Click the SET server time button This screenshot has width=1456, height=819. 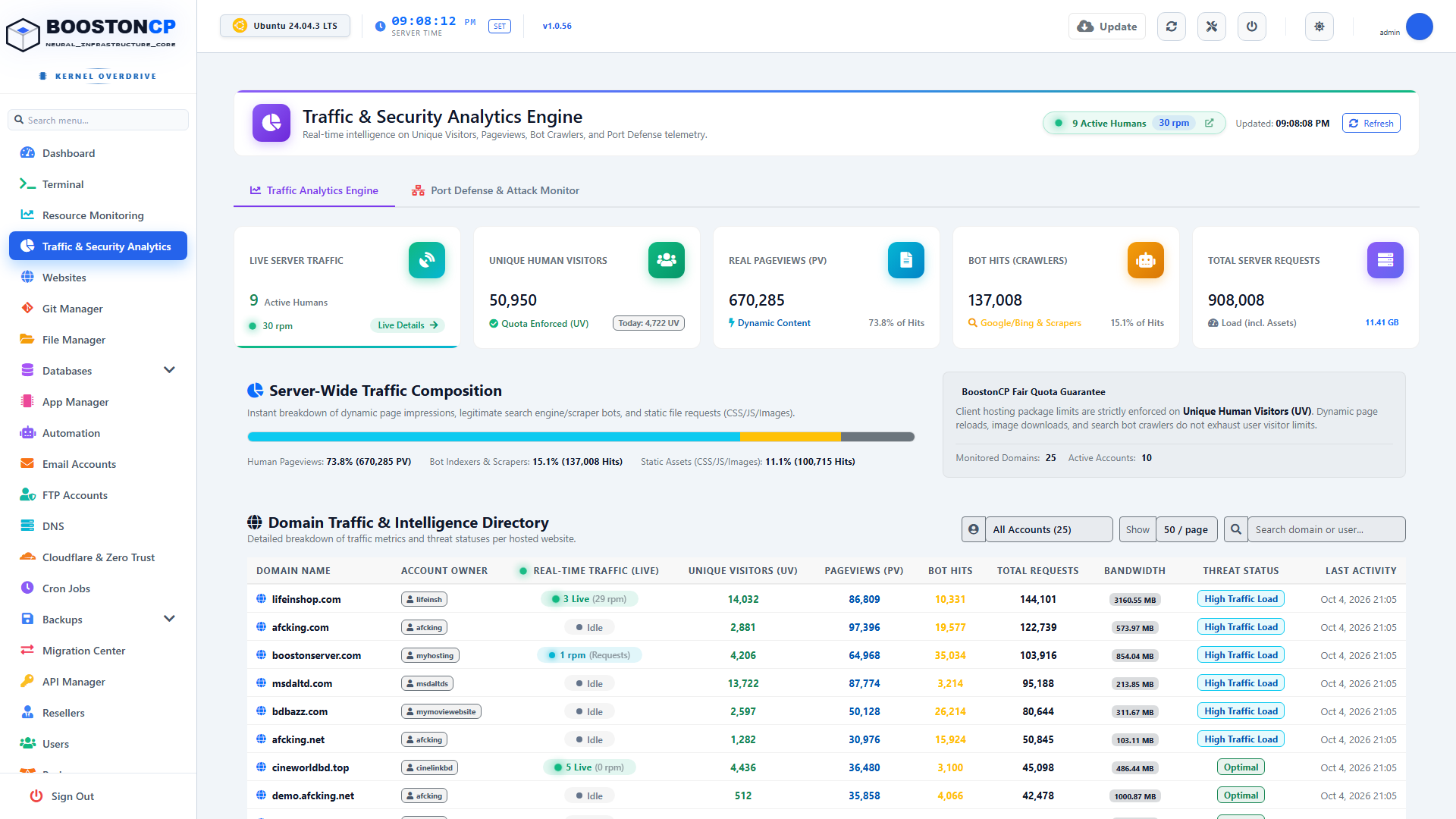pos(500,27)
